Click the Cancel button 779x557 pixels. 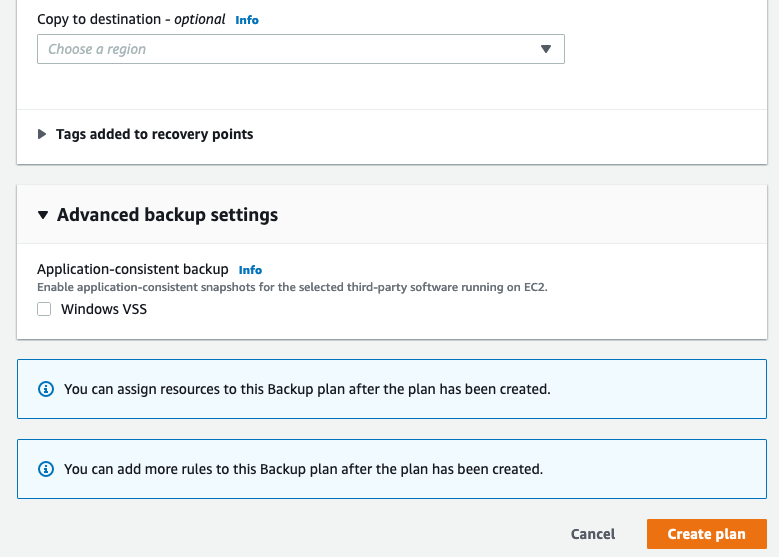[593, 534]
